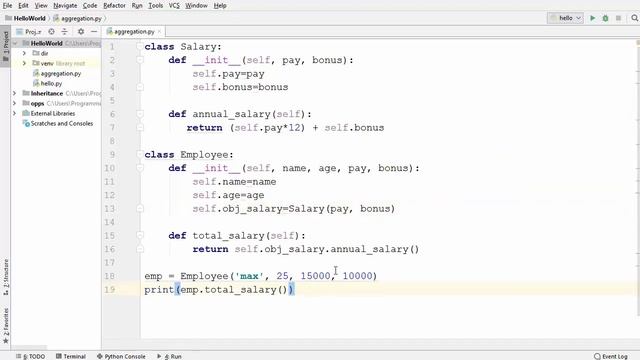Open the Help menu
Viewport: 640px width, 360px height.
pyautogui.click(x=220, y=6)
